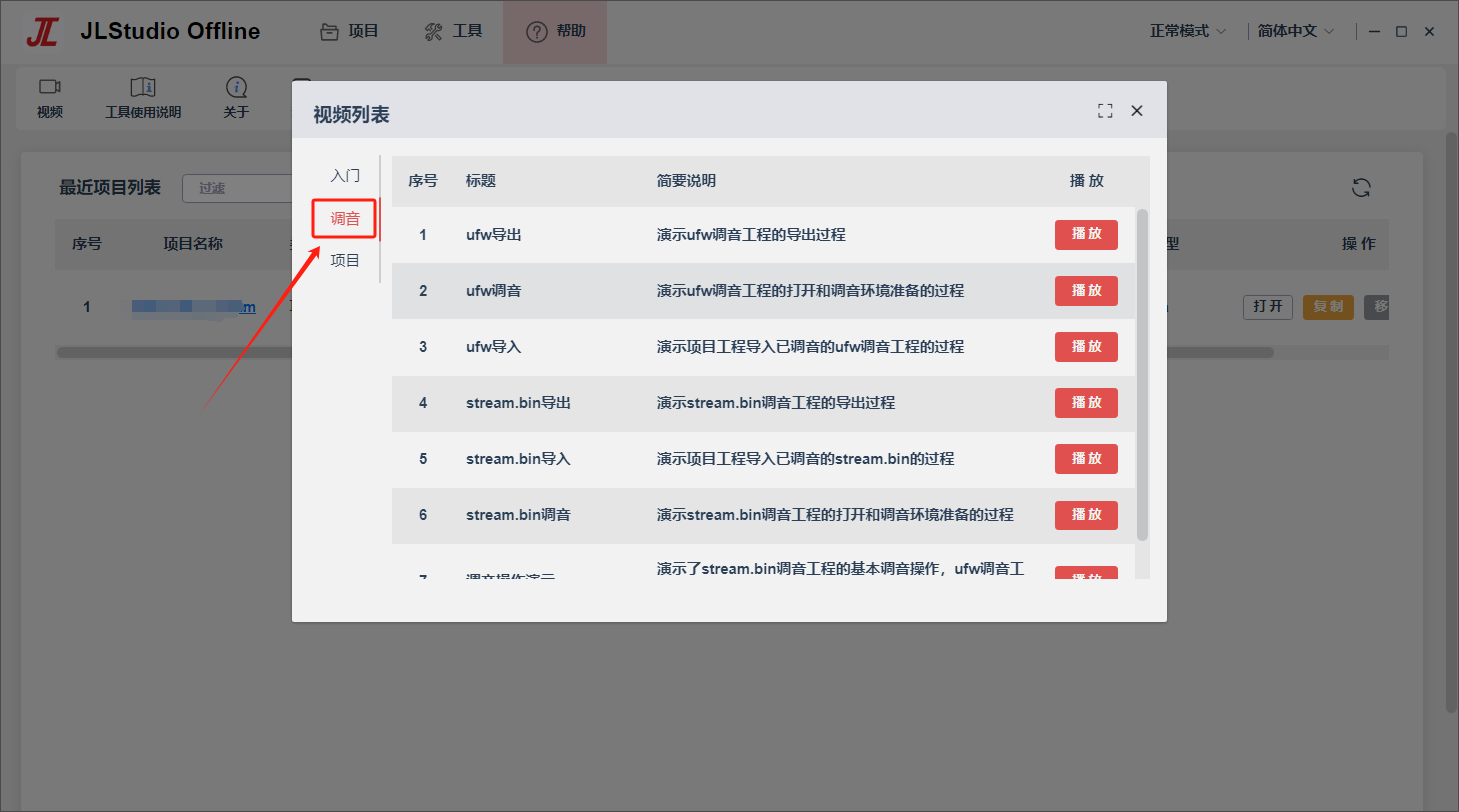This screenshot has height=812, width=1459.
Task: Play the stream.bin调音 video
Action: pyautogui.click(x=1086, y=514)
